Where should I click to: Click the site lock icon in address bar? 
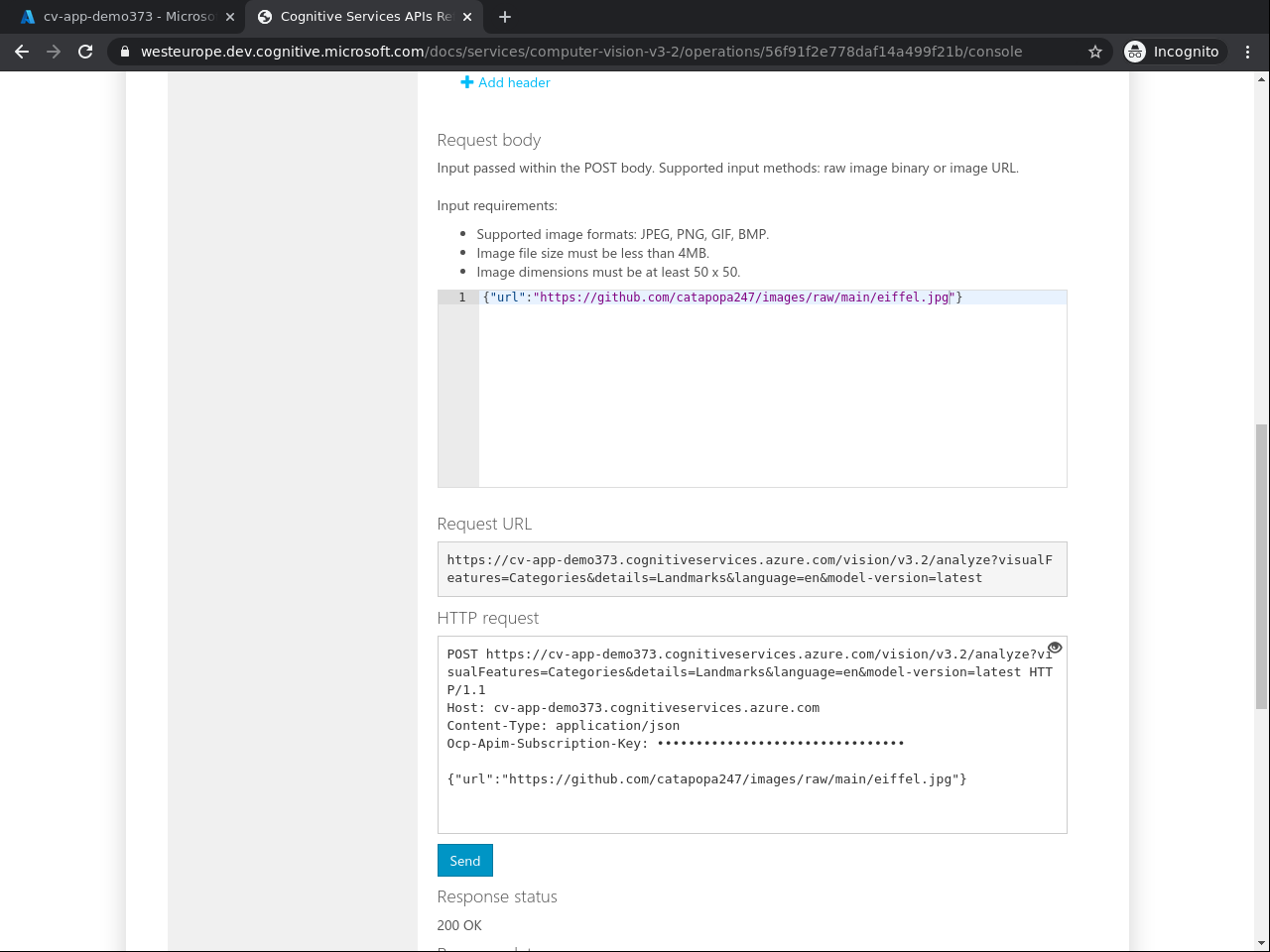point(124,52)
